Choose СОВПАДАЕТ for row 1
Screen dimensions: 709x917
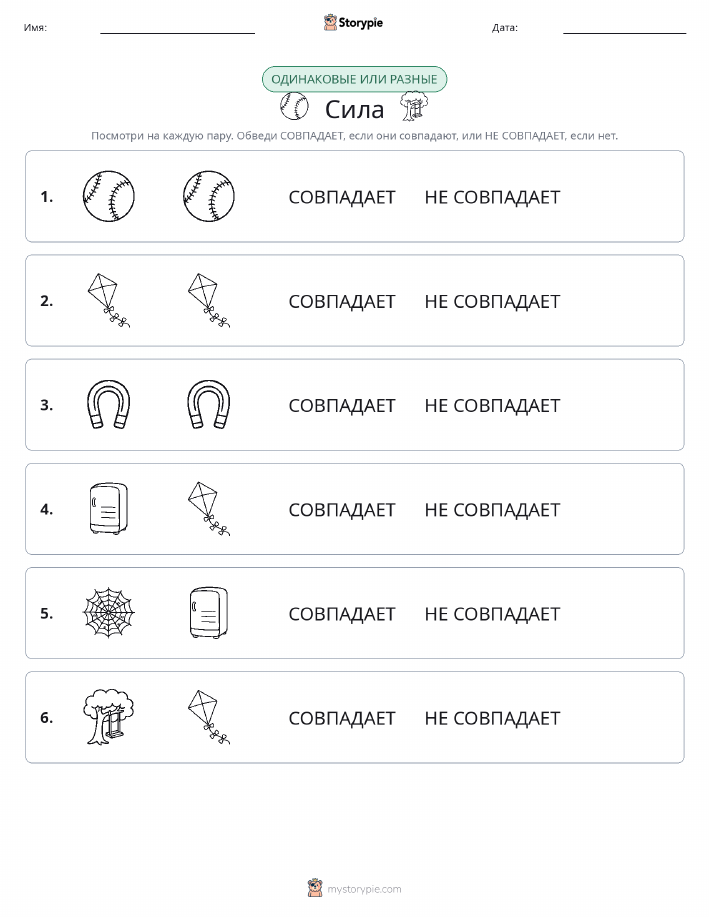point(342,197)
